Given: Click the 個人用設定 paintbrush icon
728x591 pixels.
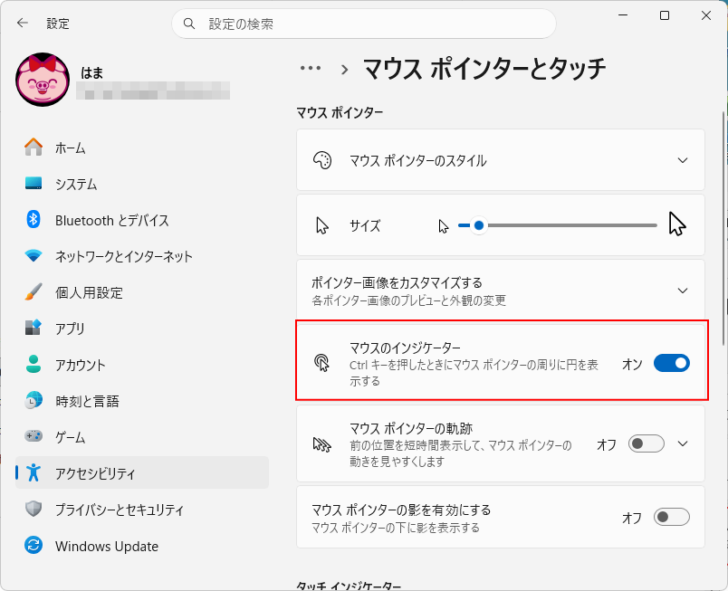Looking at the screenshot, I should click(x=33, y=292).
